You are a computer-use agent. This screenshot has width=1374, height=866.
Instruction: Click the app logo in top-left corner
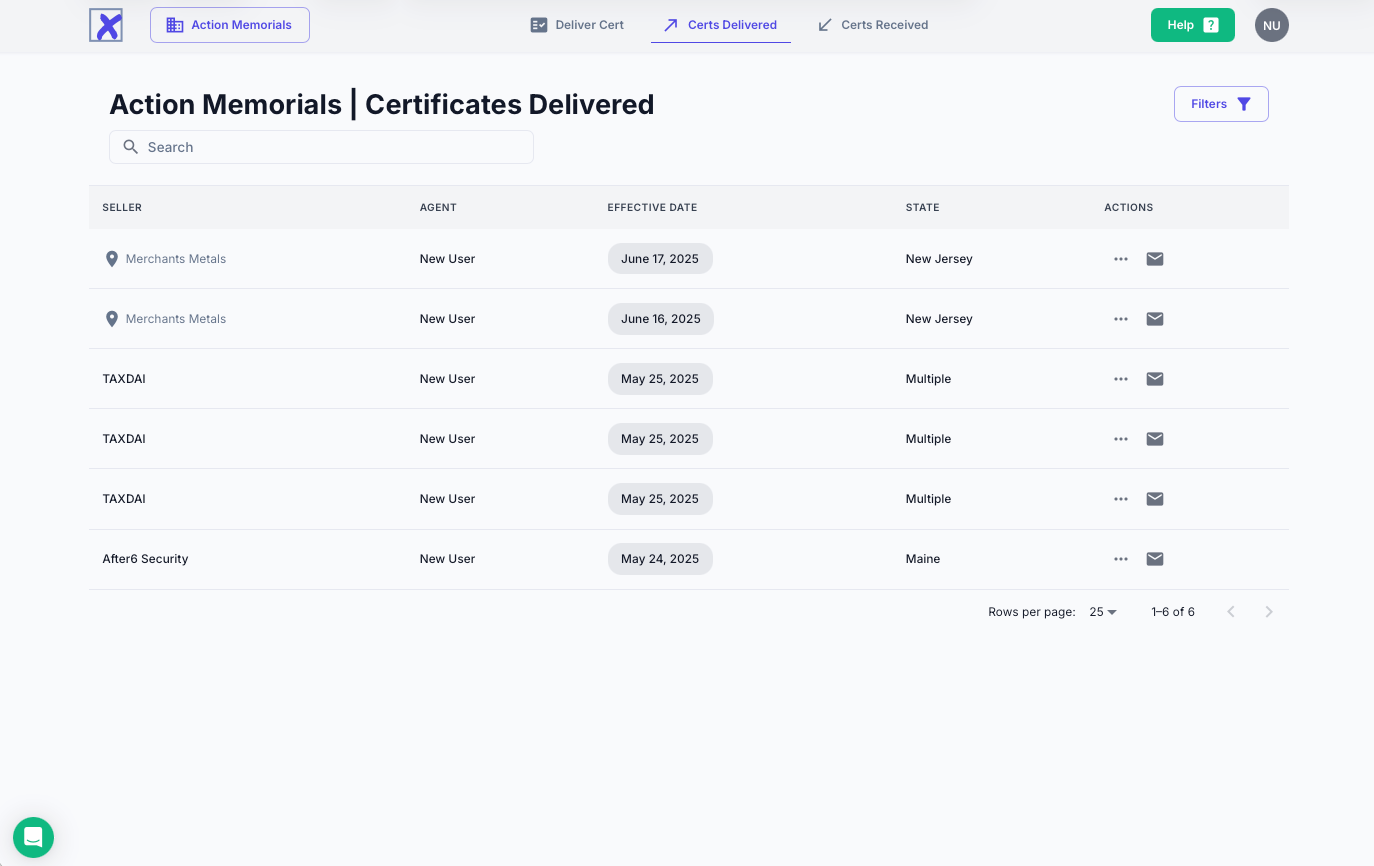coord(106,25)
